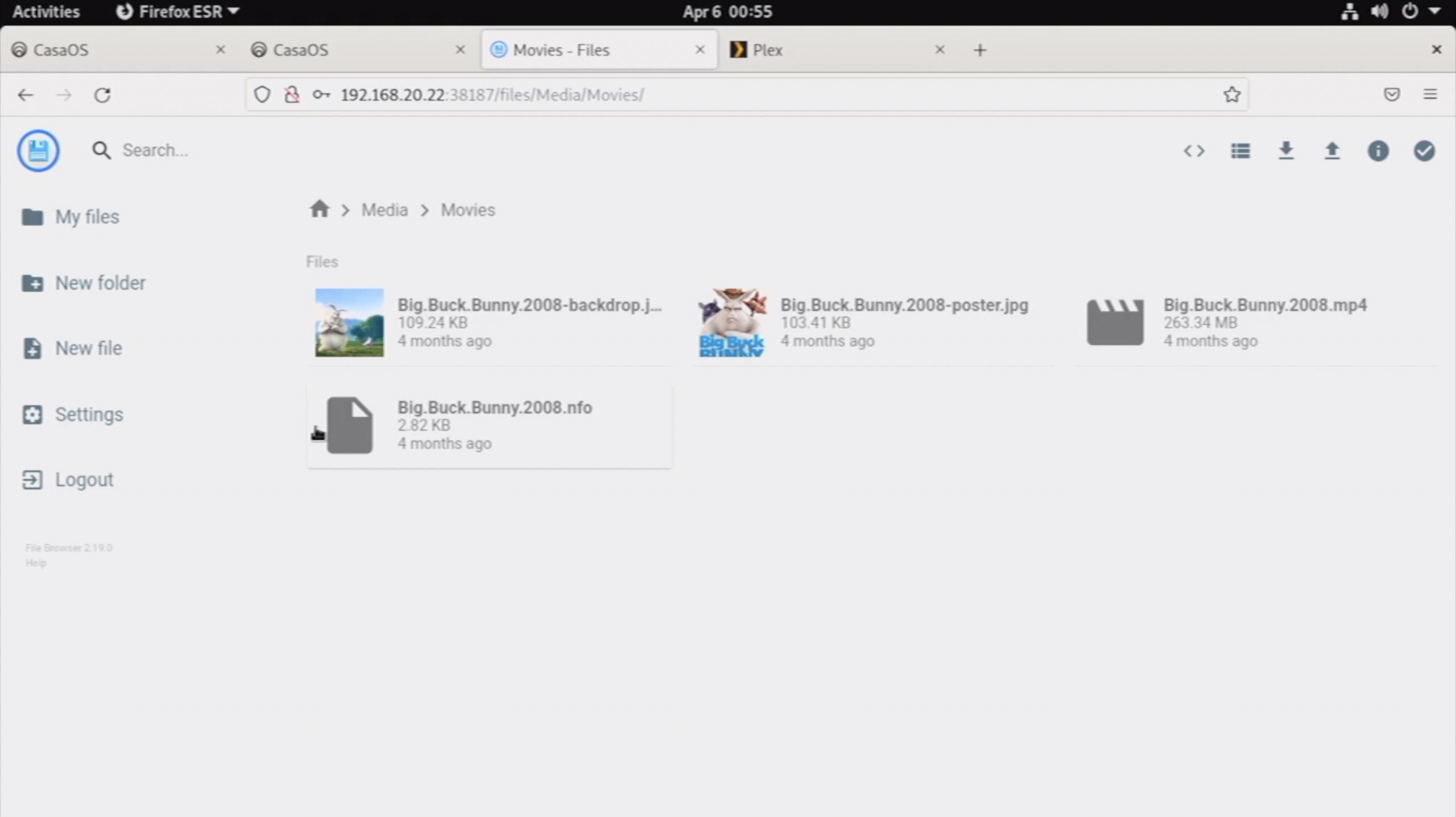1456x817 pixels.
Task: Select Big.Buck.Bunny.2008-poster.jpg thumbnail
Action: [731, 323]
